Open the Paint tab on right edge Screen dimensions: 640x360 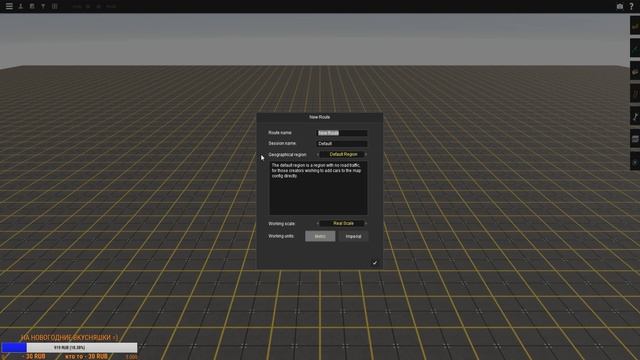[x=635, y=49]
